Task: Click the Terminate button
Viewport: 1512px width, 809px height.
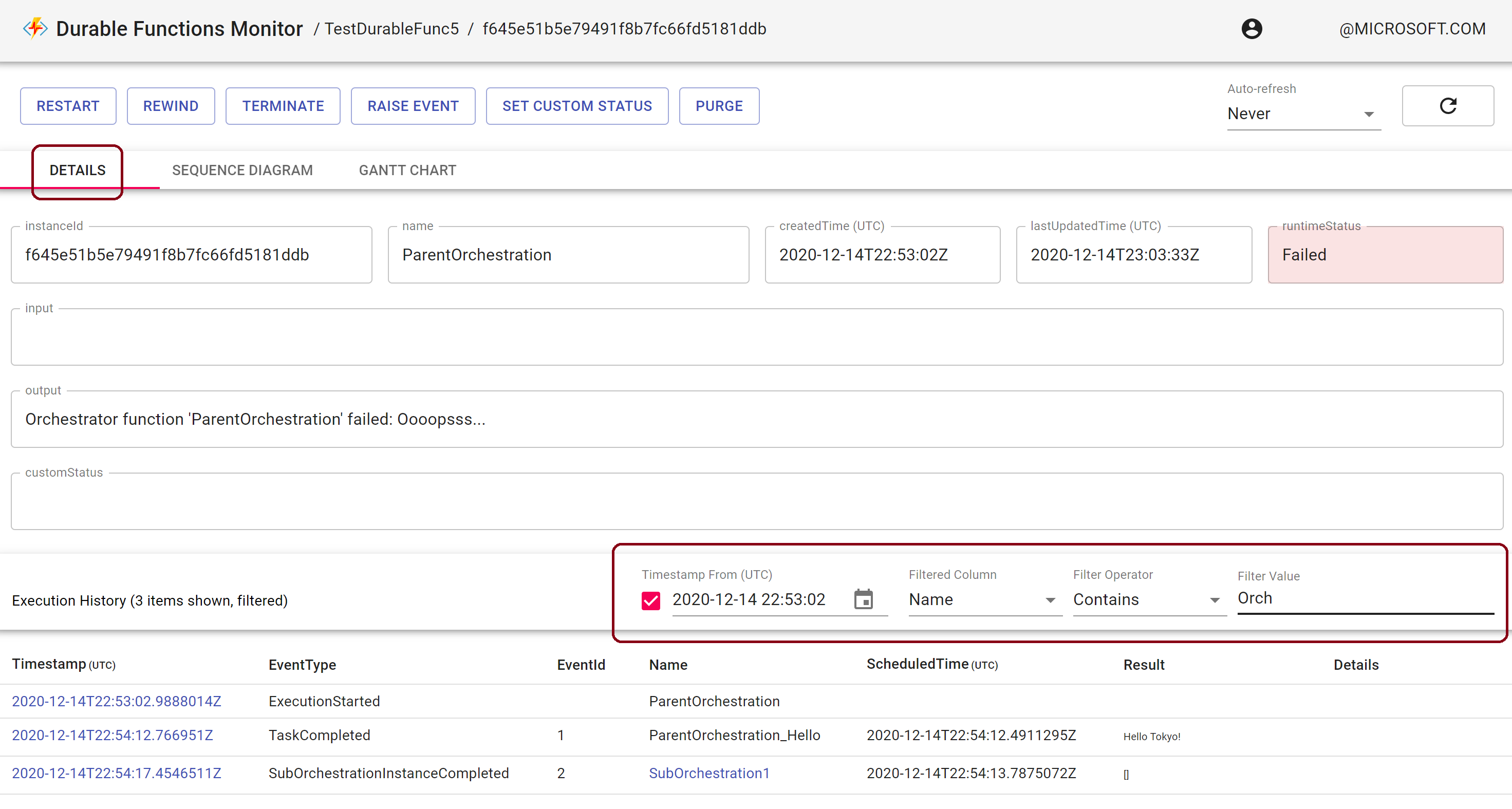Action: pos(283,106)
